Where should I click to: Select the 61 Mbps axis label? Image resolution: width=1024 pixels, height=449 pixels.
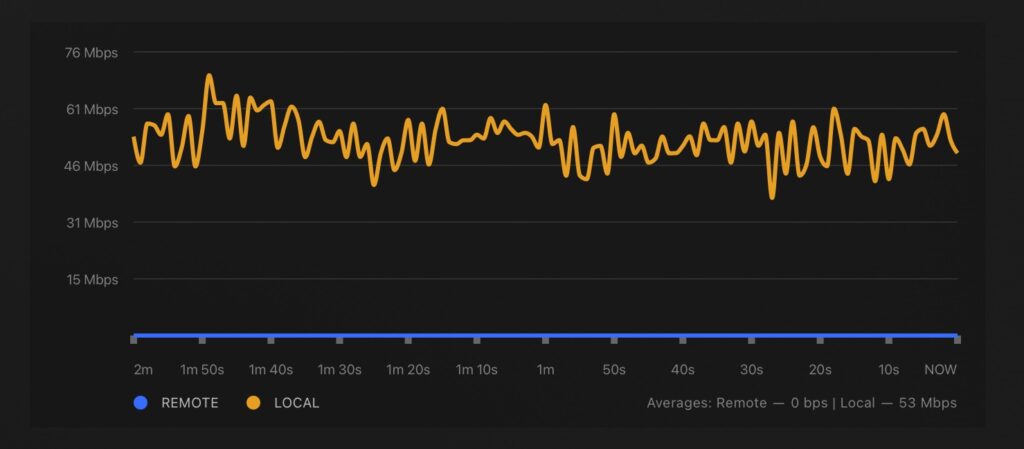92,110
